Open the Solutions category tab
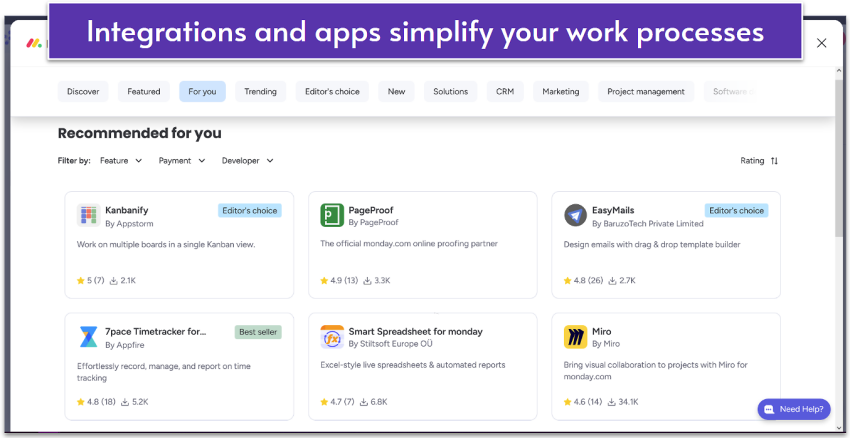The height and width of the screenshot is (438, 850). click(x=450, y=92)
